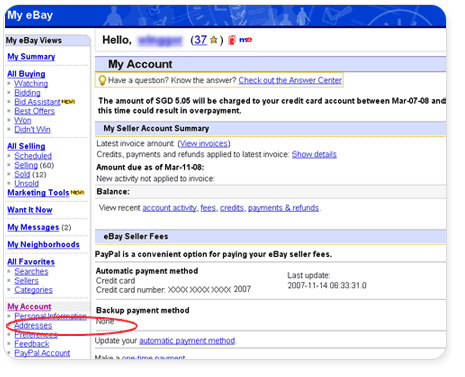Open Addresses under My Account
This screenshot has height=377, width=465.
pyautogui.click(x=33, y=325)
